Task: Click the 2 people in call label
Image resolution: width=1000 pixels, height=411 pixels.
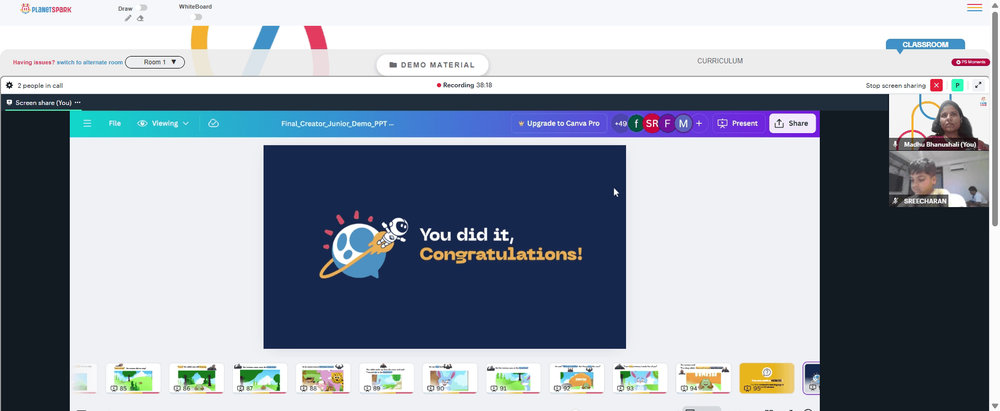Action: [x=40, y=86]
